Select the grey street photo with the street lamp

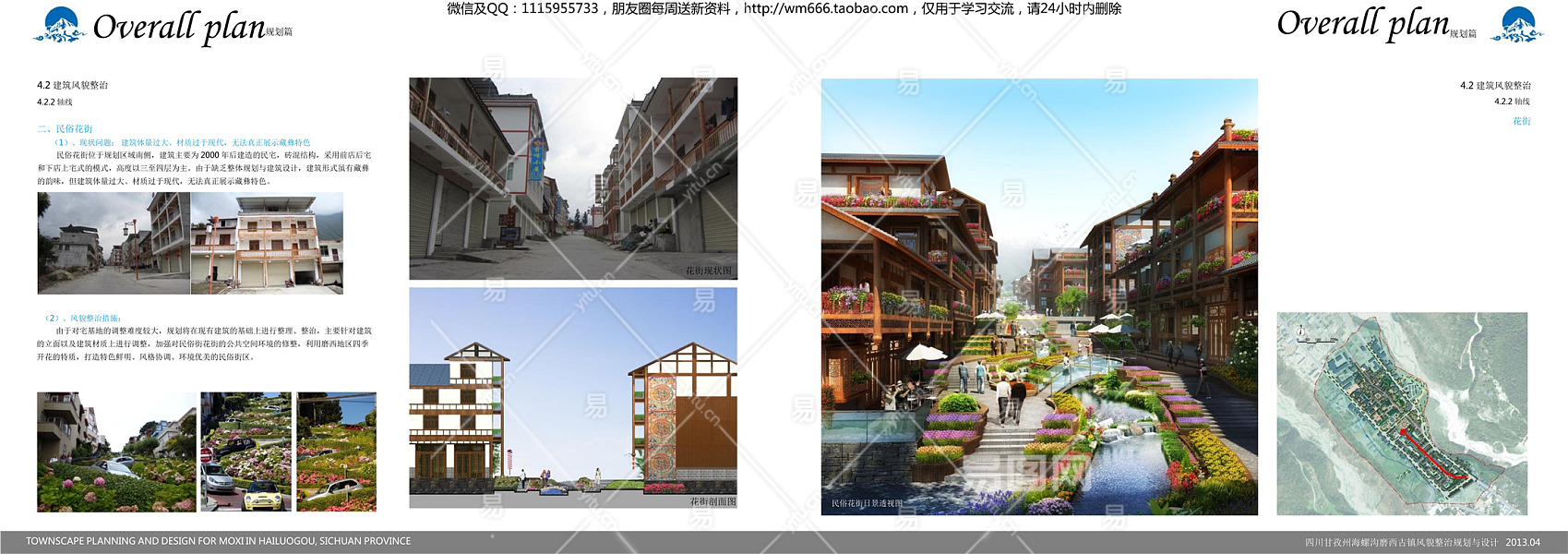tap(114, 244)
